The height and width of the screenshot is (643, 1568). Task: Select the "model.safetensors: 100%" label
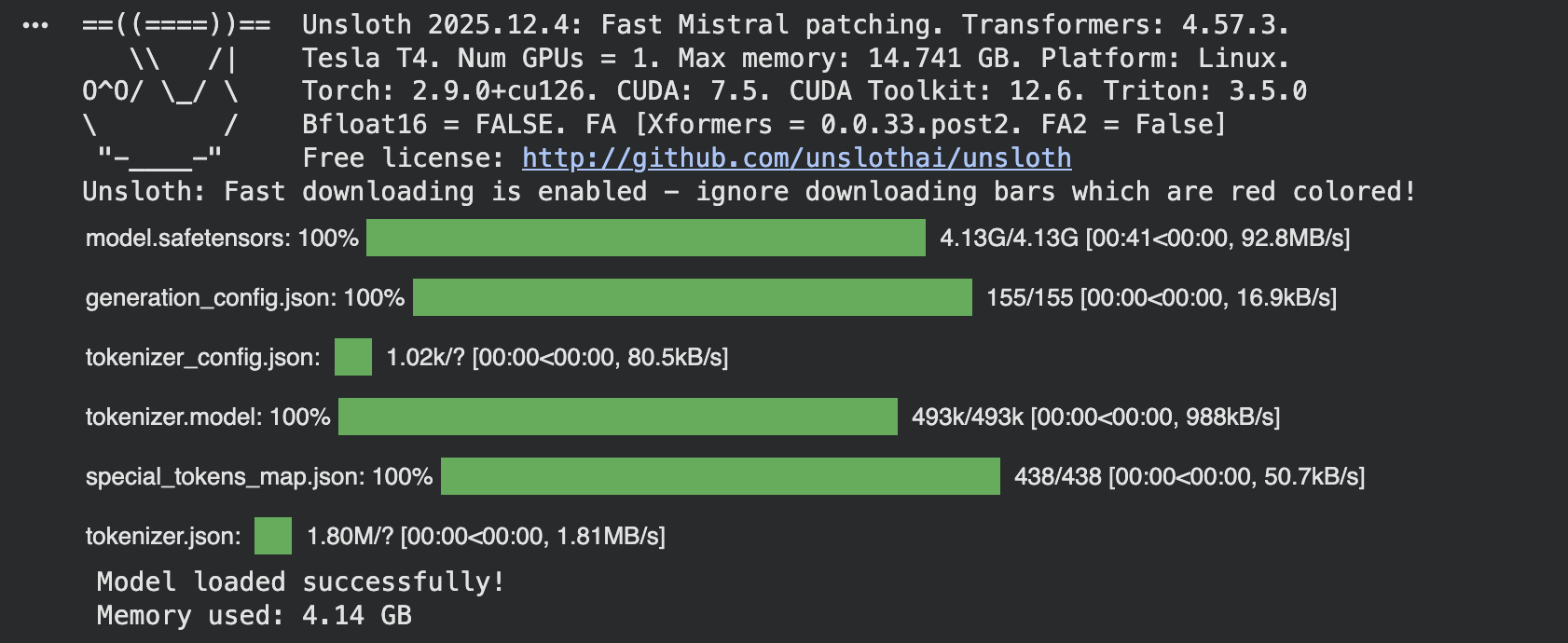pyautogui.click(x=222, y=239)
